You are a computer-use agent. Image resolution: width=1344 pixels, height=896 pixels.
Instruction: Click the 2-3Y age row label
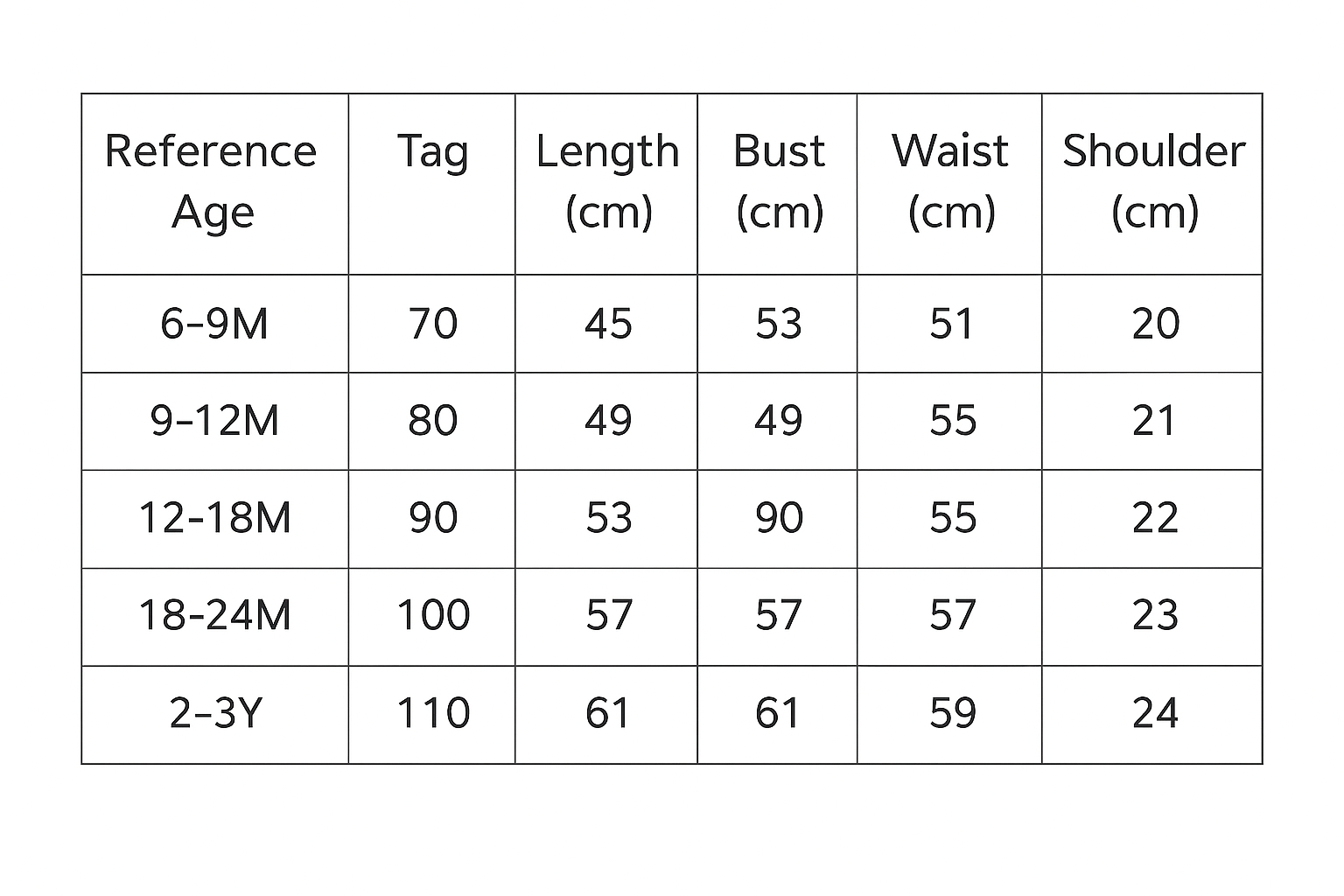click(214, 713)
